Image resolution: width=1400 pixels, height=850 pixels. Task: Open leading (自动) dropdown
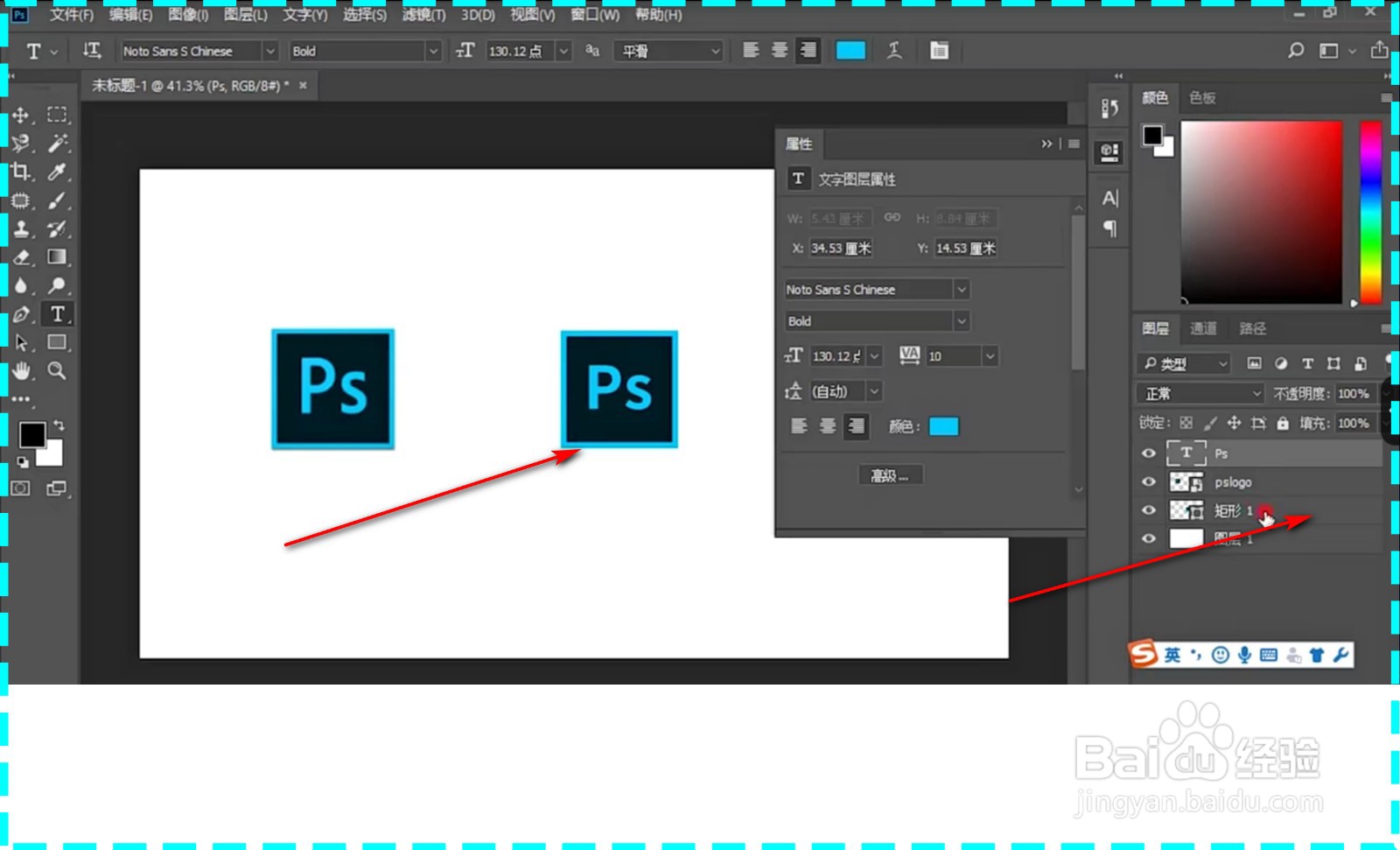tap(874, 391)
